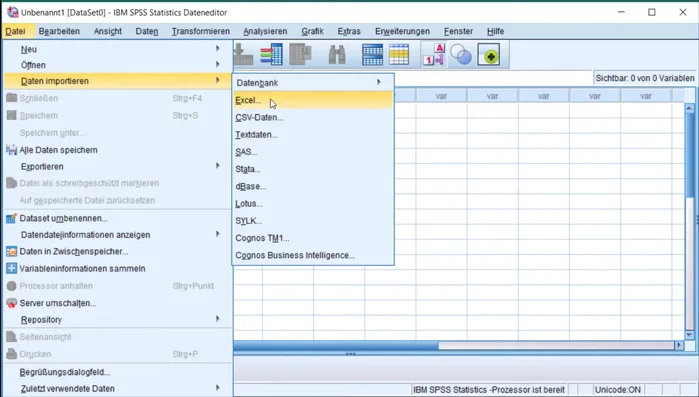Choose Excel... from the import submenu
This screenshot has height=397, width=699.
point(312,100)
